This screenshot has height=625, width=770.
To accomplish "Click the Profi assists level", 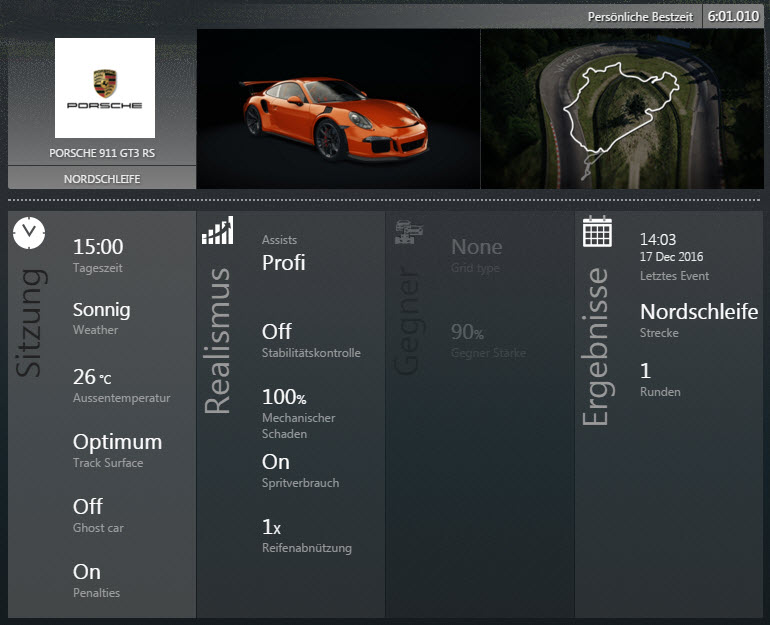I will 284,263.
